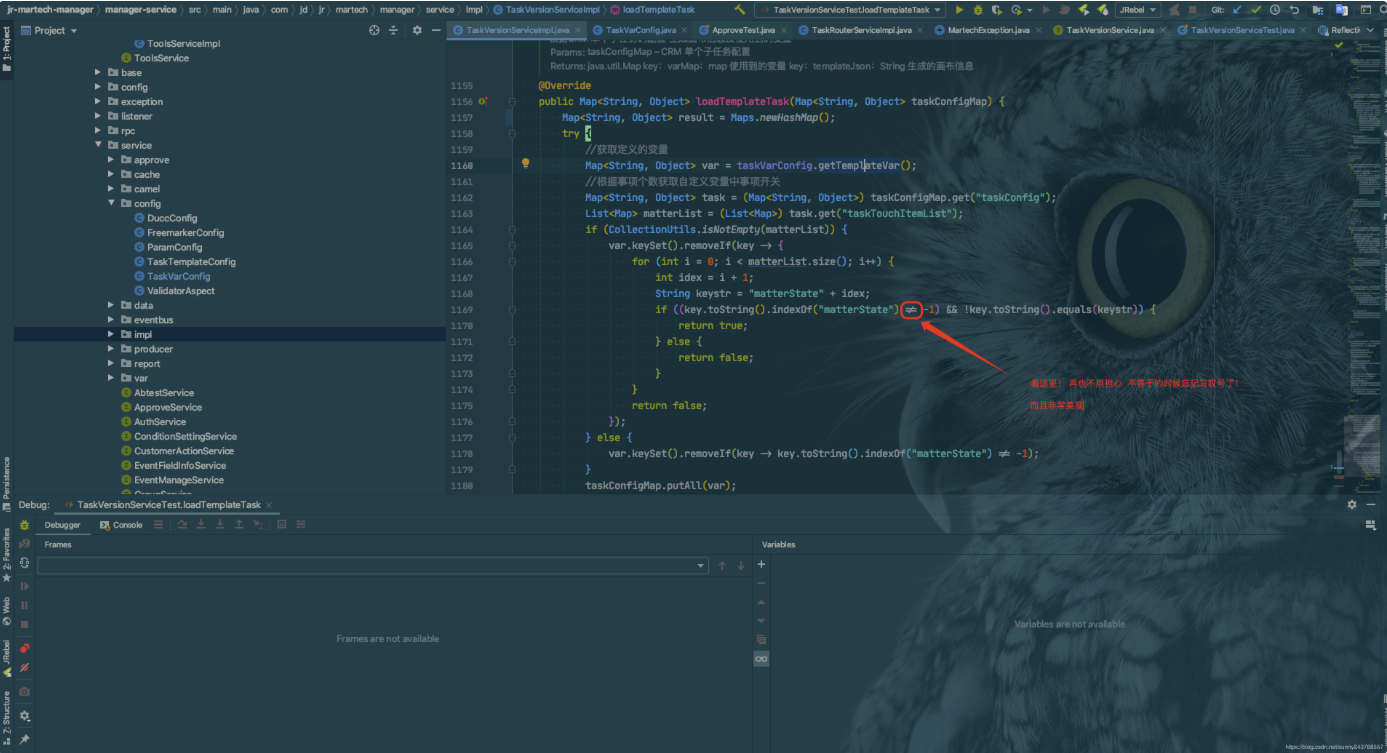Click the intention light bulb in editor gutter
This screenshot has width=1387, height=753.
tap(525, 163)
